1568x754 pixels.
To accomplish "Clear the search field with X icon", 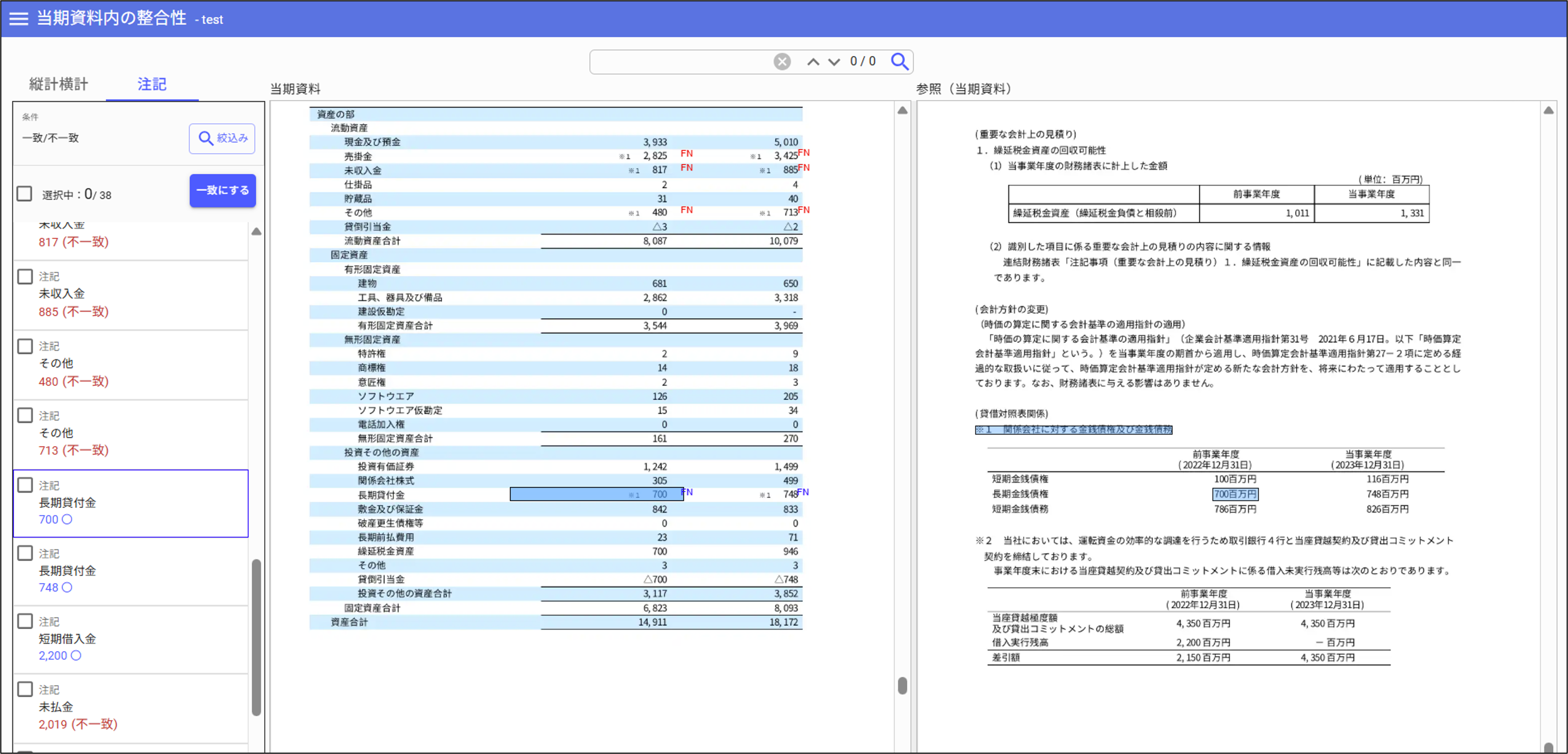I will pyautogui.click(x=782, y=62).
